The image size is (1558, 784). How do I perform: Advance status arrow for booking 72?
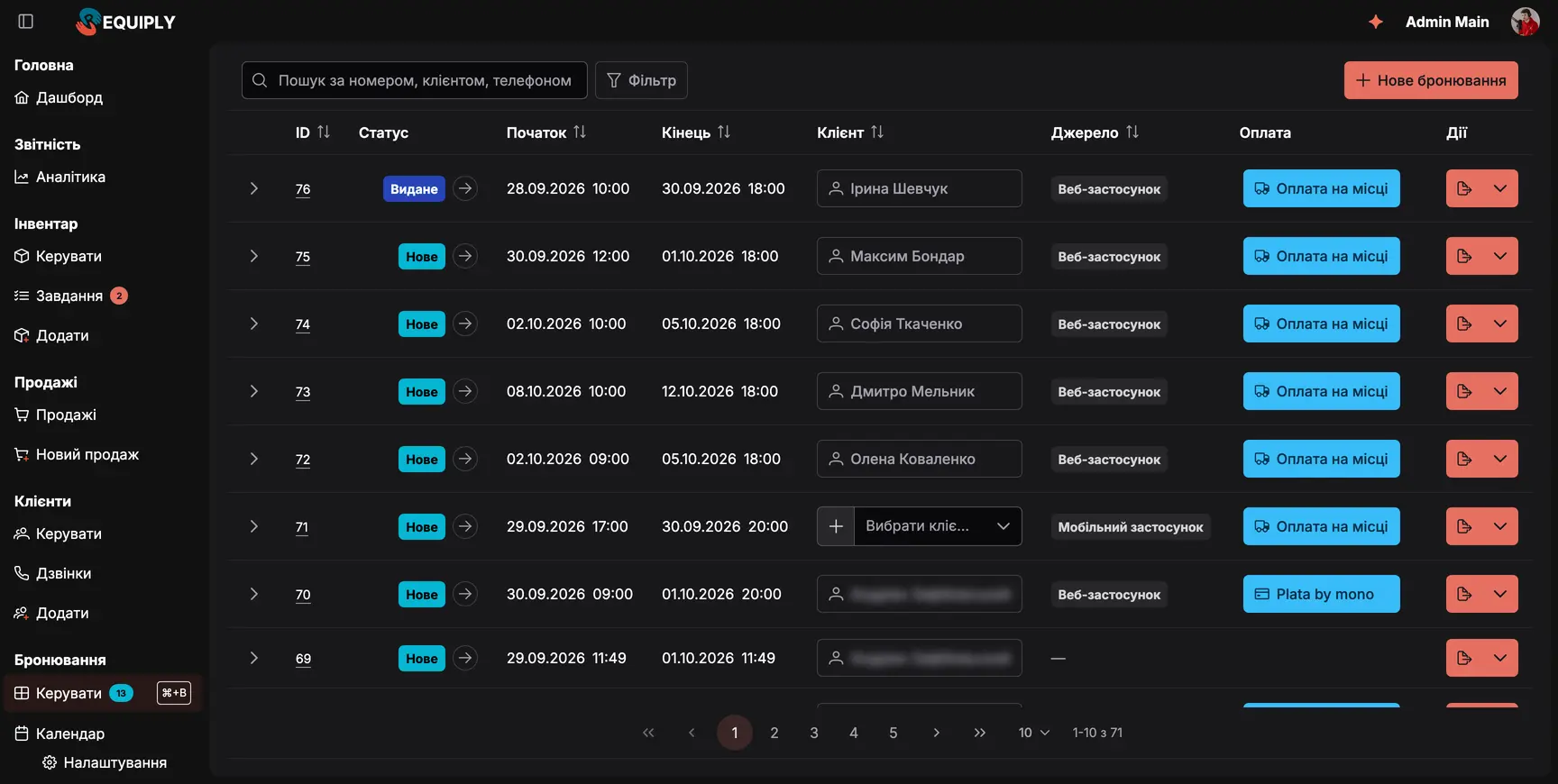point(465,459)
